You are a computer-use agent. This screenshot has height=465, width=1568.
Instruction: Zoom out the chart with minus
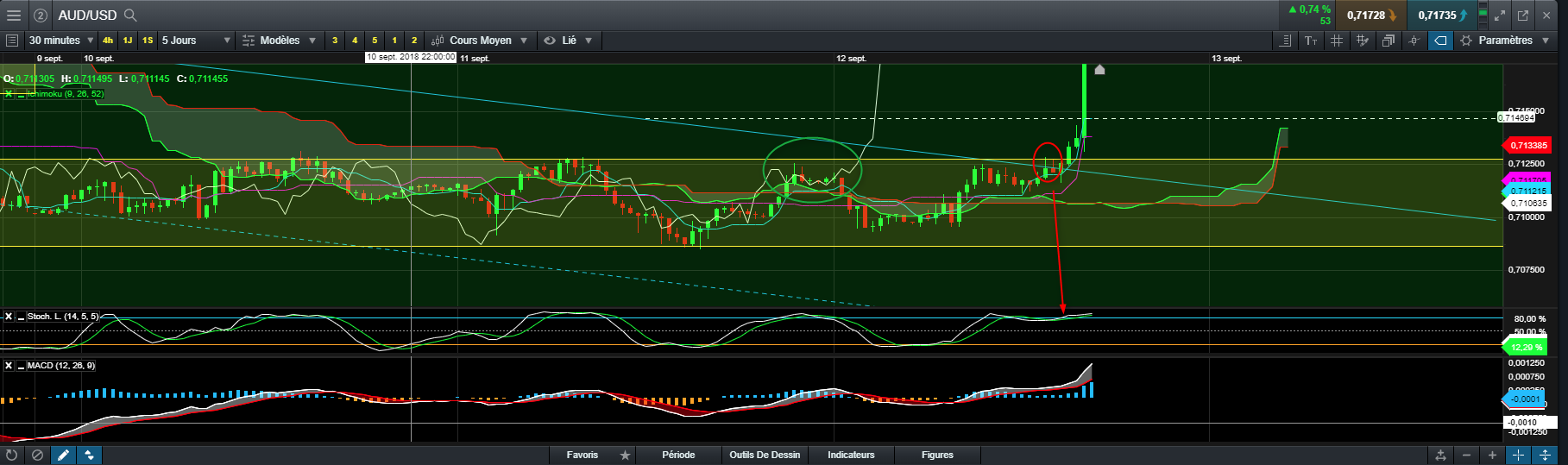coord(1466,455)
